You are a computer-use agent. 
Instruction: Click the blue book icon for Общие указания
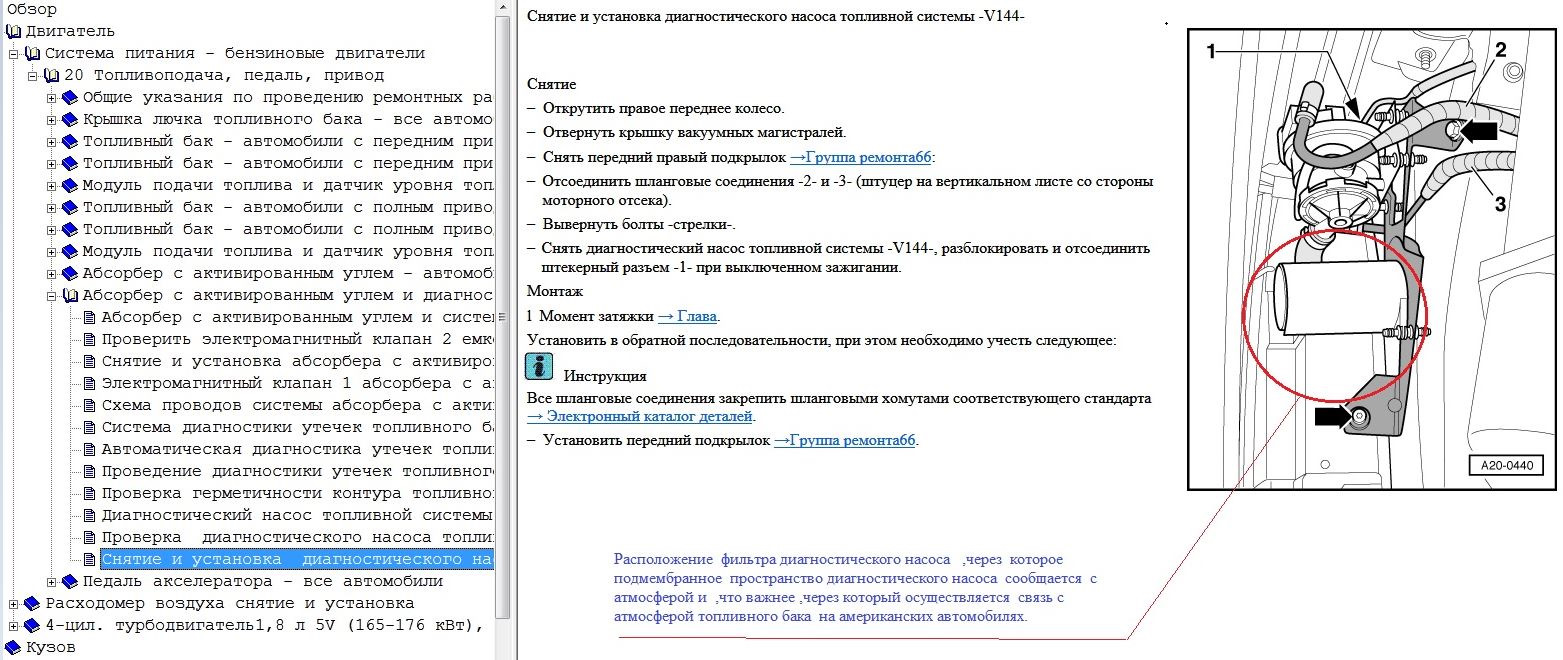pos(70,98)
